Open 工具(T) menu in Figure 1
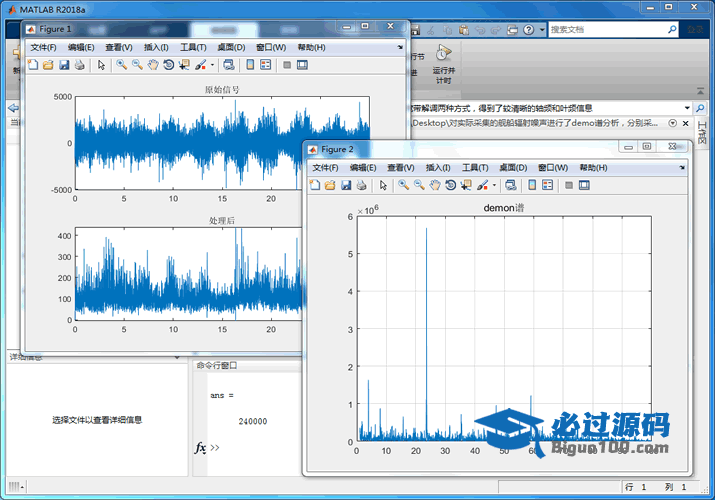Viewport: 715px width, 500px height. tap(193, 47)
